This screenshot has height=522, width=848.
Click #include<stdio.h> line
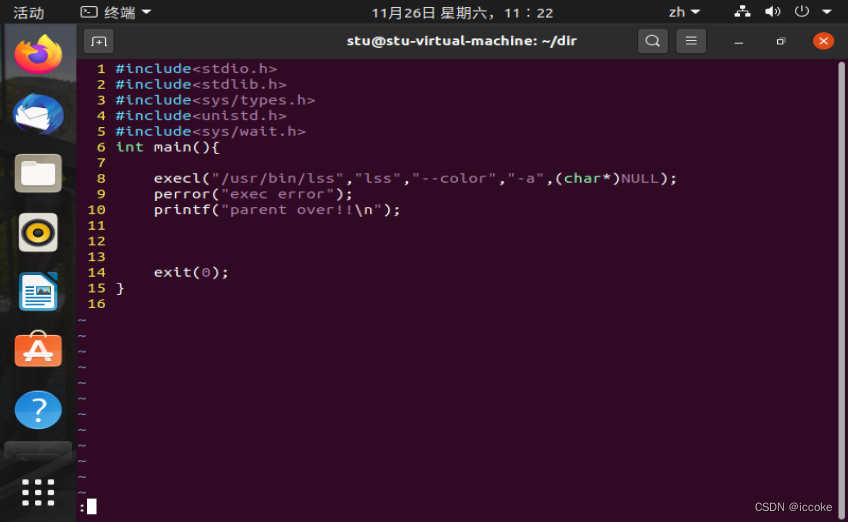(196, 69)
